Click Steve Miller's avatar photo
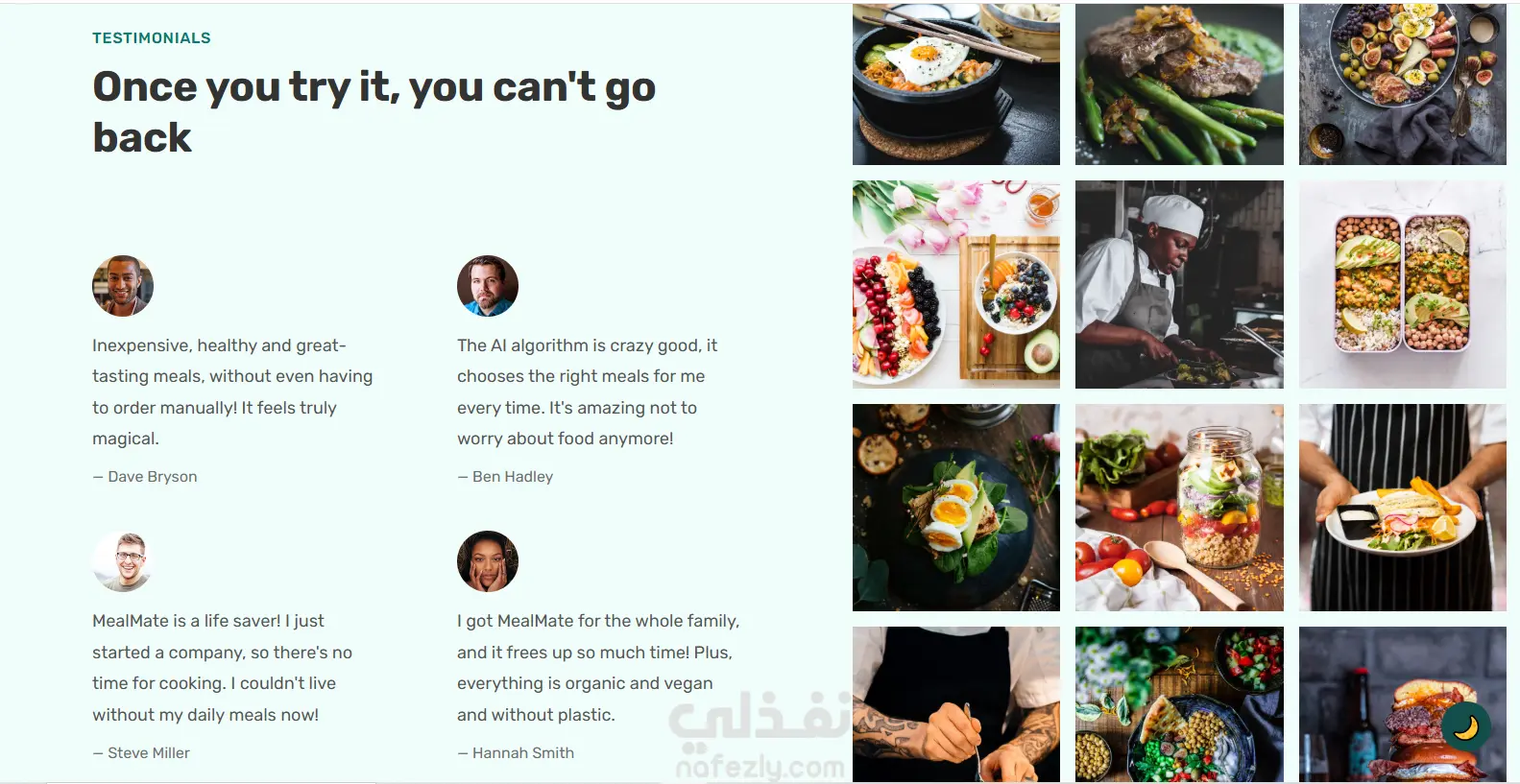1520x784 pixels. click(123, 561)
